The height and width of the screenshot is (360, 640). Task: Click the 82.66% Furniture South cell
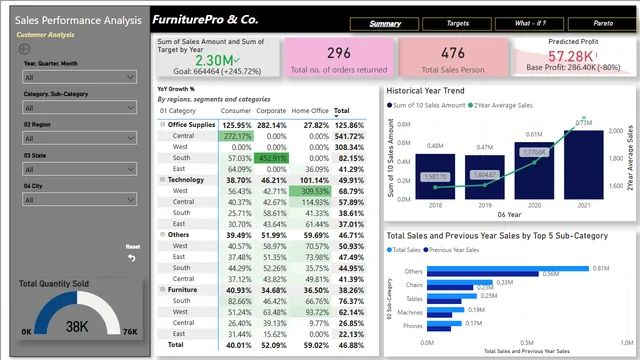pyautogui.click(x=236, y=301)
